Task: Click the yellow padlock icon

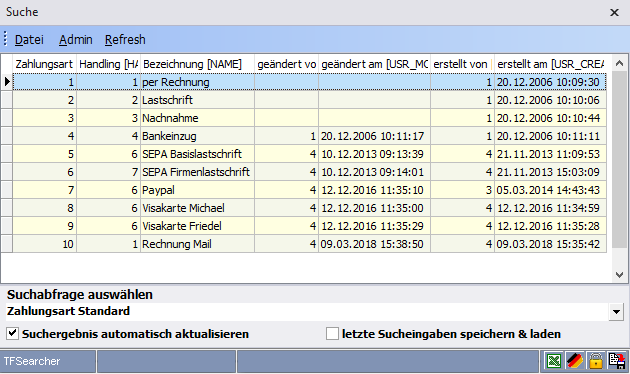Action: [x=596, y=361]
